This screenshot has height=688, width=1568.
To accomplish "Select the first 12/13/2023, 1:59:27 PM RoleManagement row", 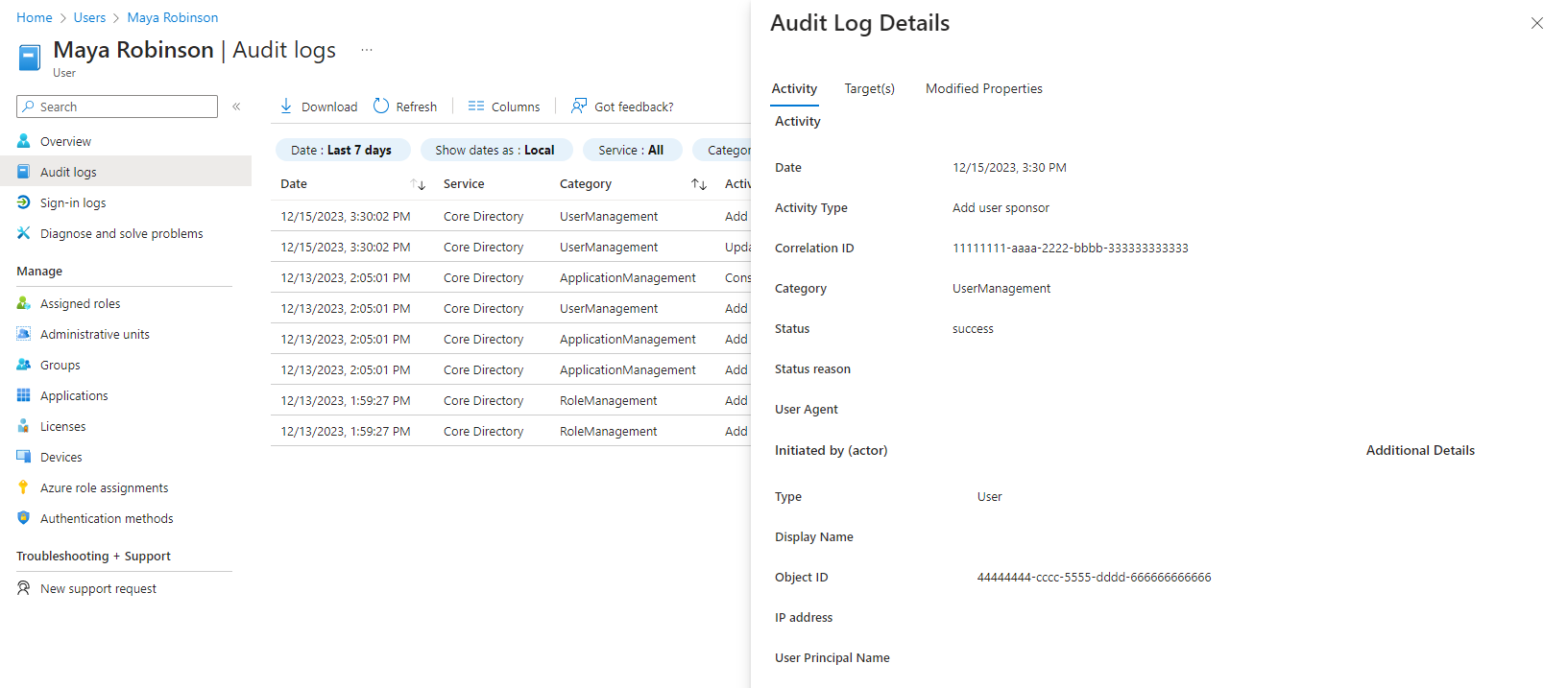I will 511,400.
